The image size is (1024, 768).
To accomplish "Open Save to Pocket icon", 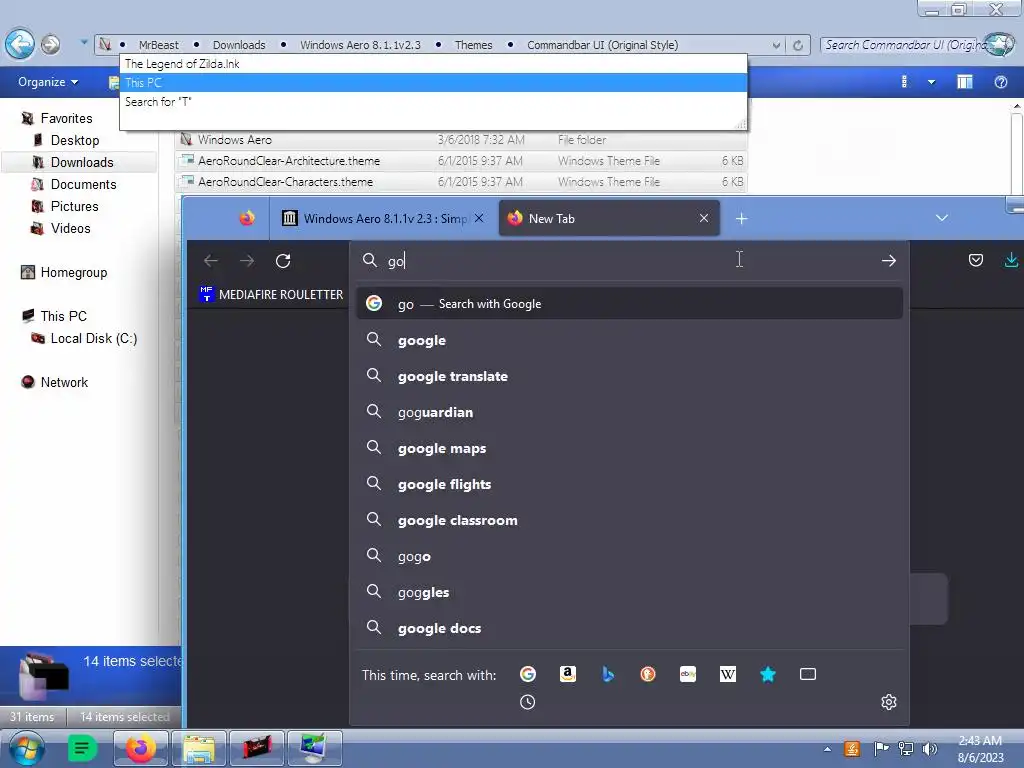I will pos(976,261).
